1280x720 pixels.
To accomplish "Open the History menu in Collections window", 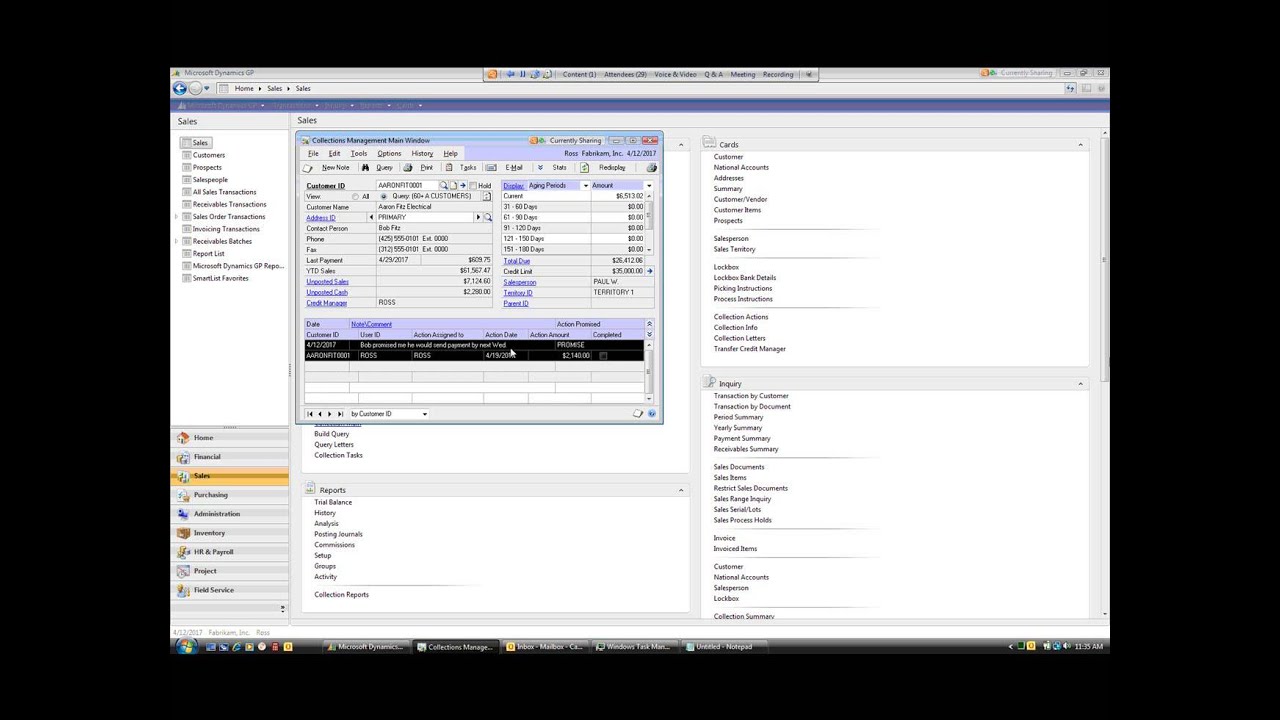I will (422, 153).
